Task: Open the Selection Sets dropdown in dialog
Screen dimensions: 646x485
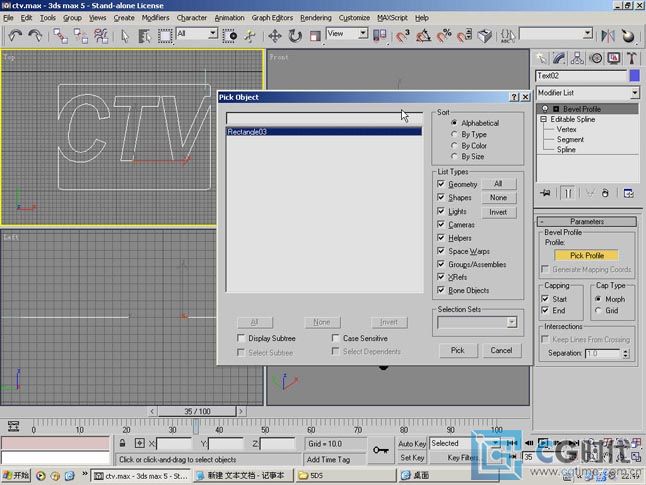Action: 512,322
